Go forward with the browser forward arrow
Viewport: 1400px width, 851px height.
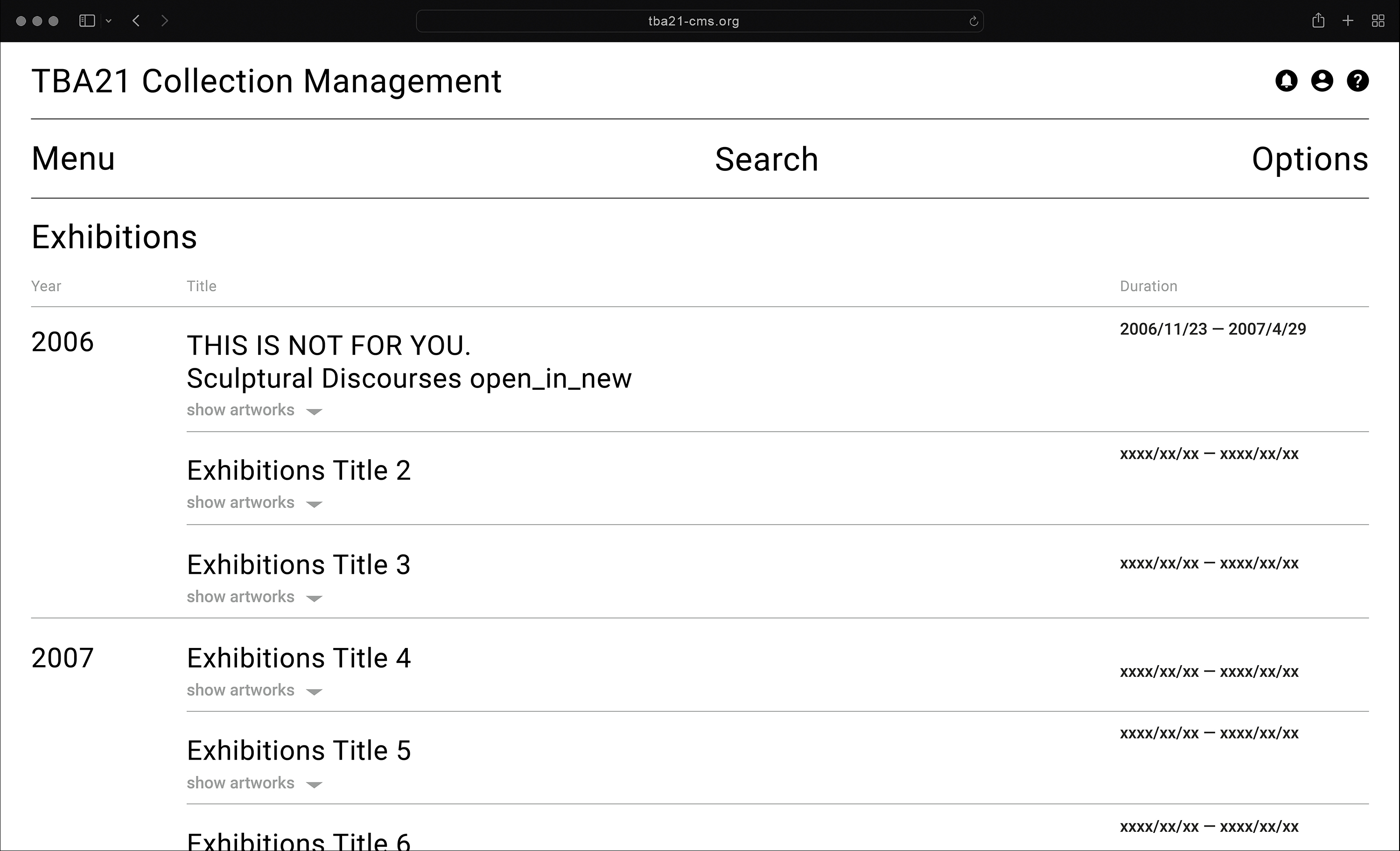165,21
